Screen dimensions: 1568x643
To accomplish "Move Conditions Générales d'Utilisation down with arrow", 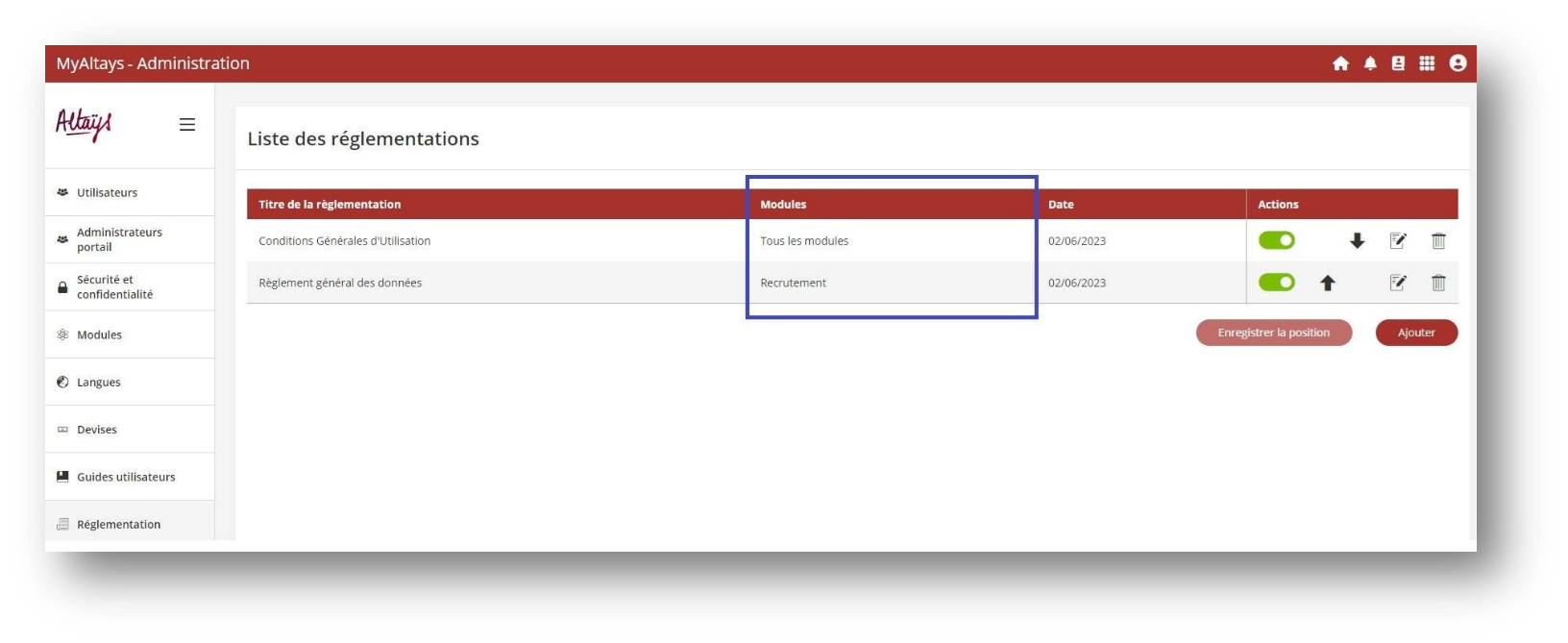I will tap(1357, 241).
